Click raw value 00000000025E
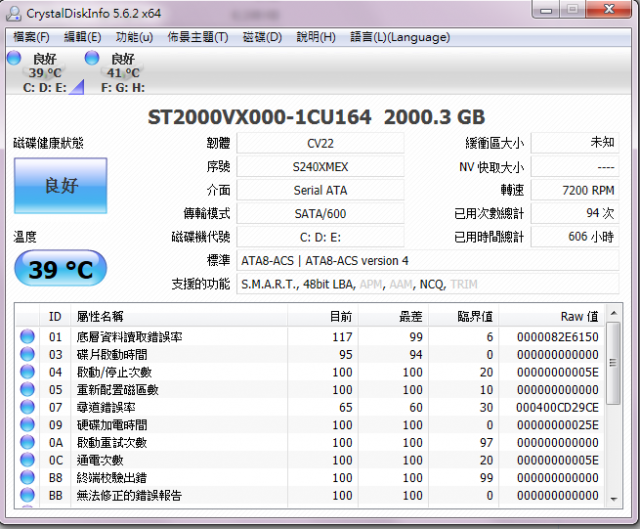 (x=558, y=425)
